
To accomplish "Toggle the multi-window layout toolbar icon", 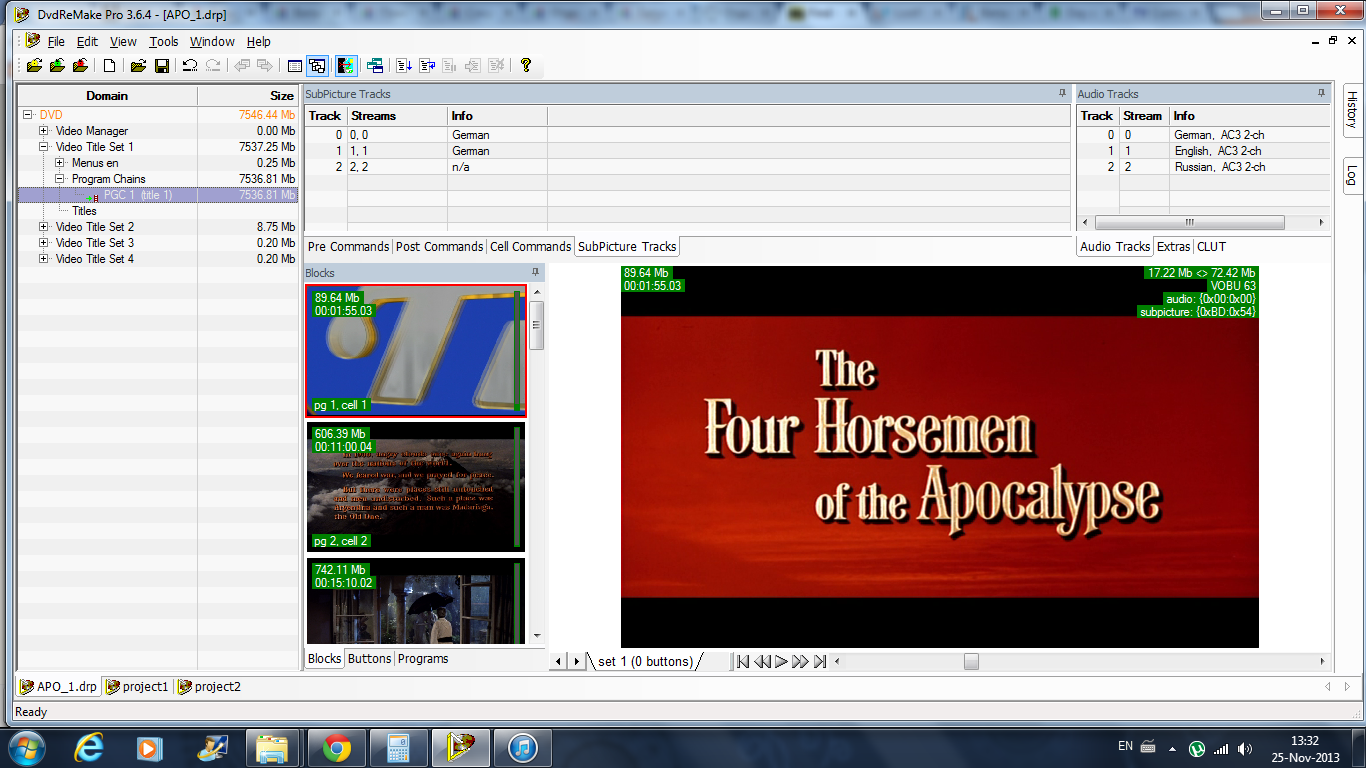I will coord(317,66).
